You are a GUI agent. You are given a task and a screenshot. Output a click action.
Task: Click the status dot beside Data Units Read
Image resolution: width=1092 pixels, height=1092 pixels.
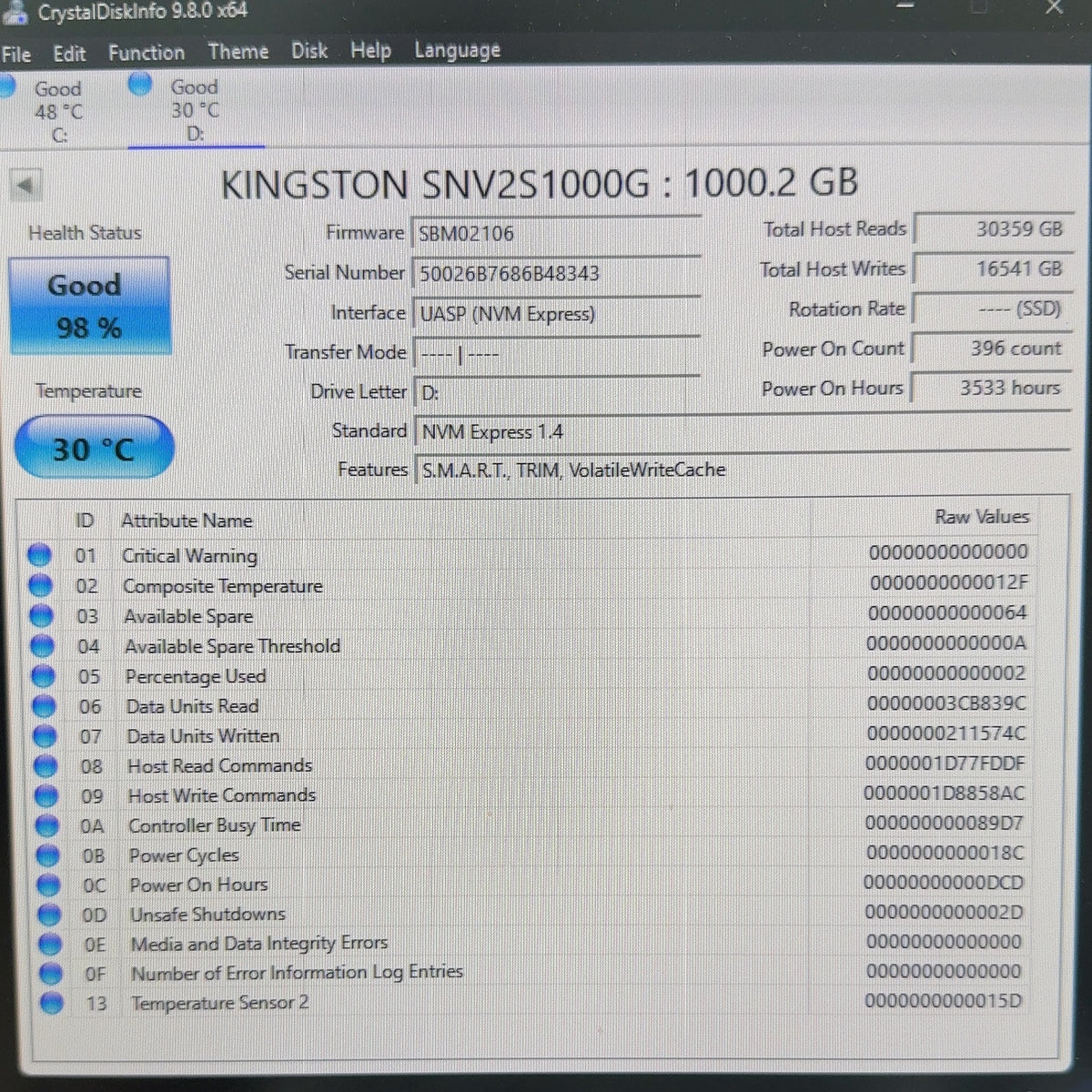44,706
